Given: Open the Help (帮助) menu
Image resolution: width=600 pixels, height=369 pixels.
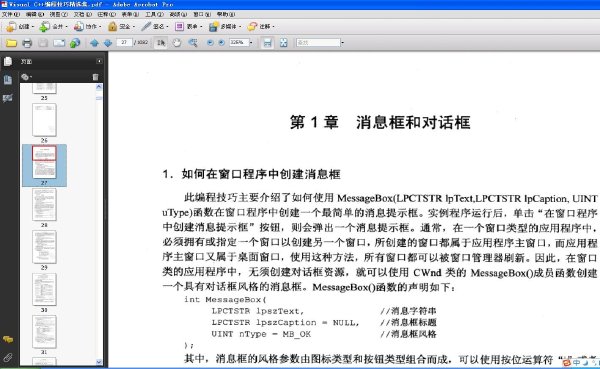Looking at the screenshot, I should 226,14.
